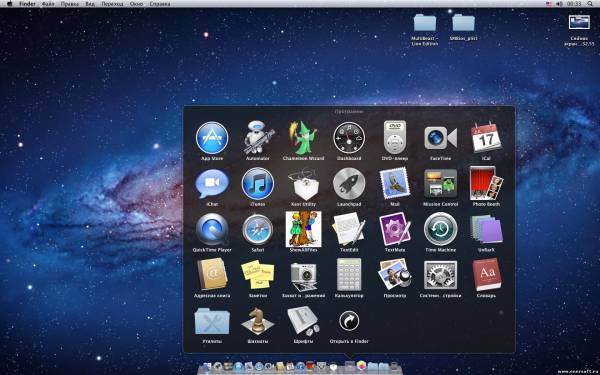Launch Шахматы chess icon
The width and height of the screenshot is (600, 375).
pos(258,321)
